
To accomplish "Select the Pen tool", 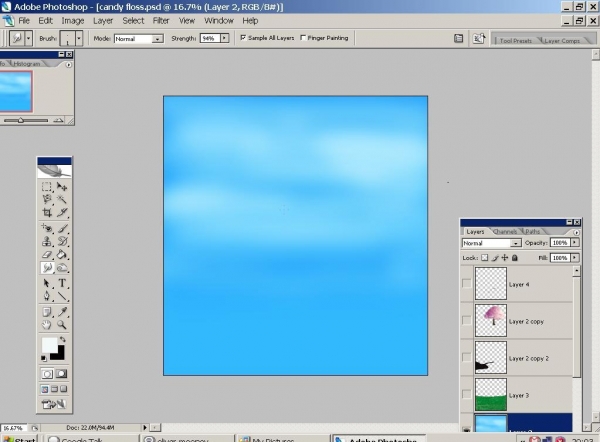I will click(x=47, y=296).
